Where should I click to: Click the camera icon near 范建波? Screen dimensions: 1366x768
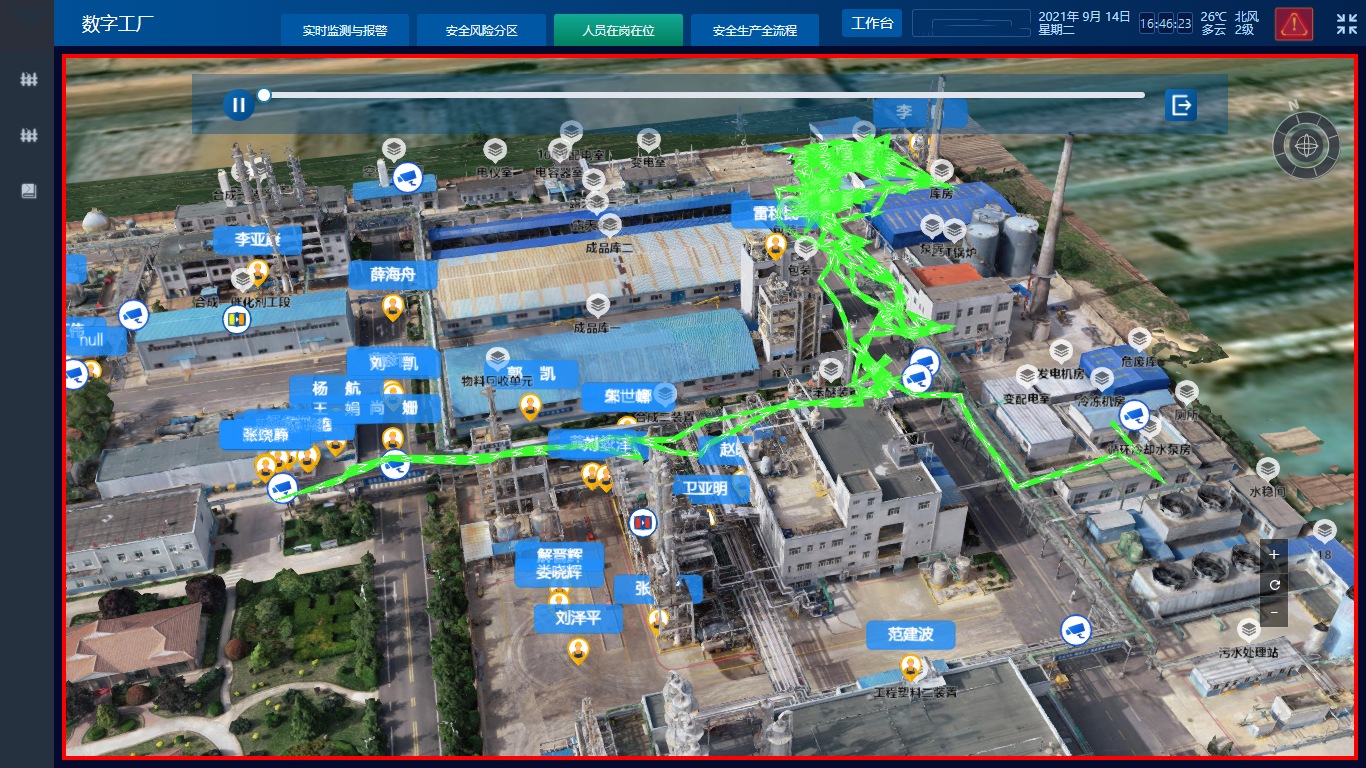[x=1075, y=630]
